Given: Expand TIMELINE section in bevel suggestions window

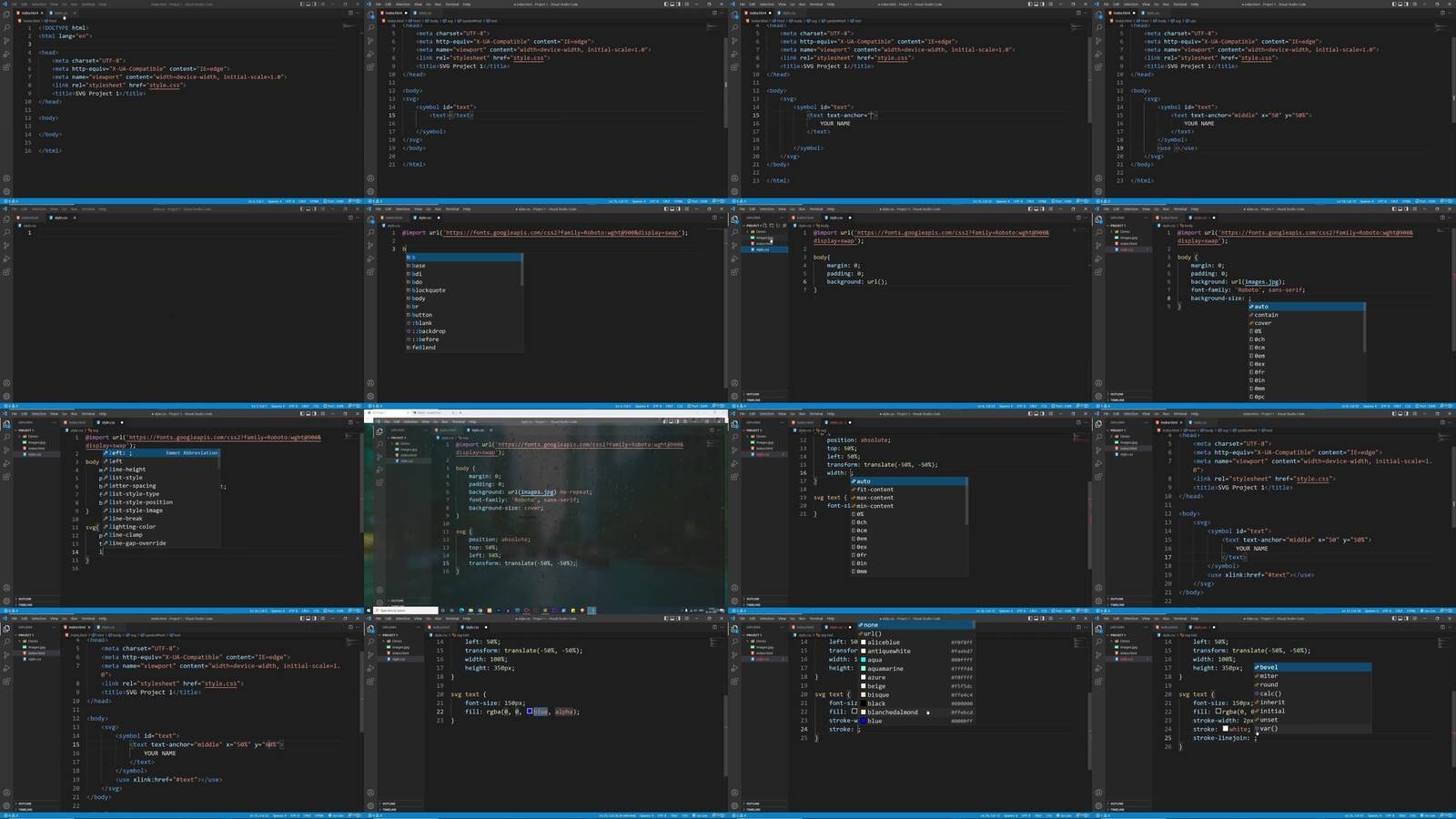Looking at the screenshot, I should [x=1130, y=809].
